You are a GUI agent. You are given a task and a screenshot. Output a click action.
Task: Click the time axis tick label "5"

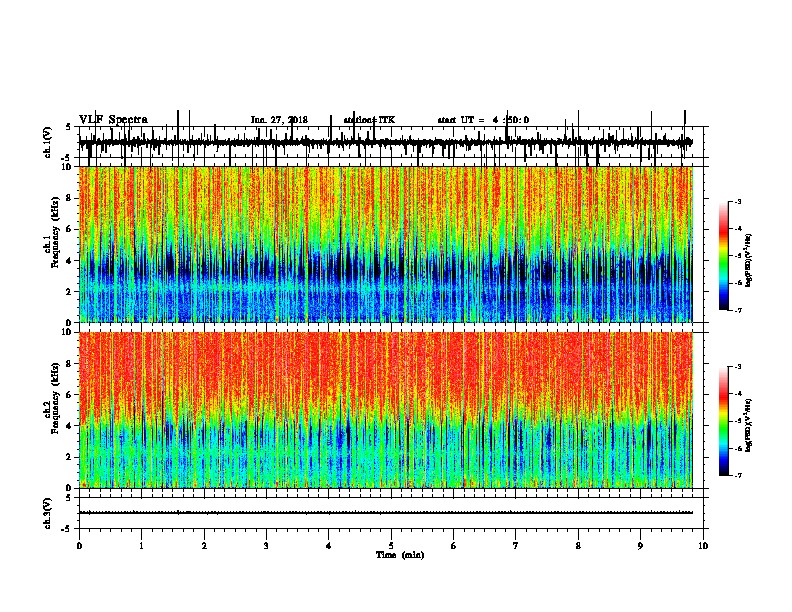tap(391, 546)
